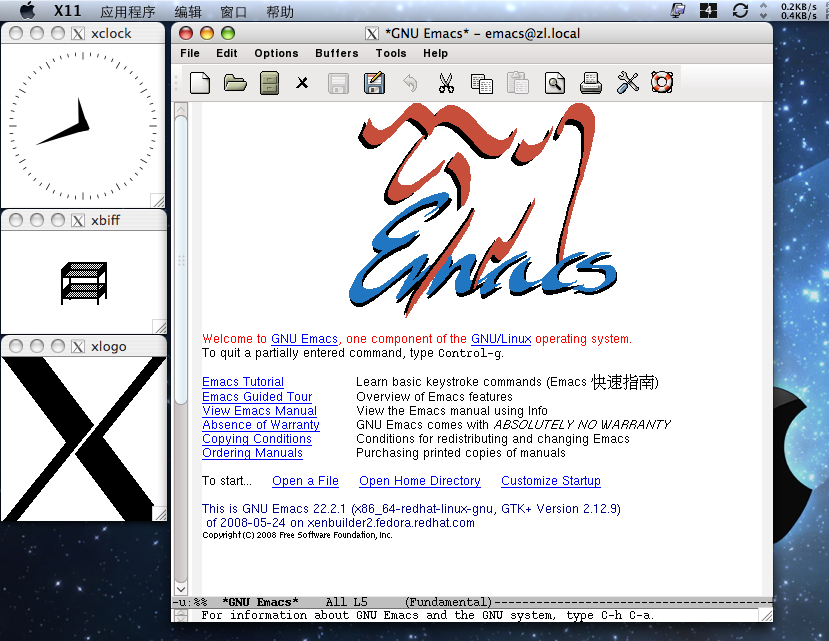Click the Print buffer printer icon
The width and height of the screenshot is (829, 641).
[591, 83]
